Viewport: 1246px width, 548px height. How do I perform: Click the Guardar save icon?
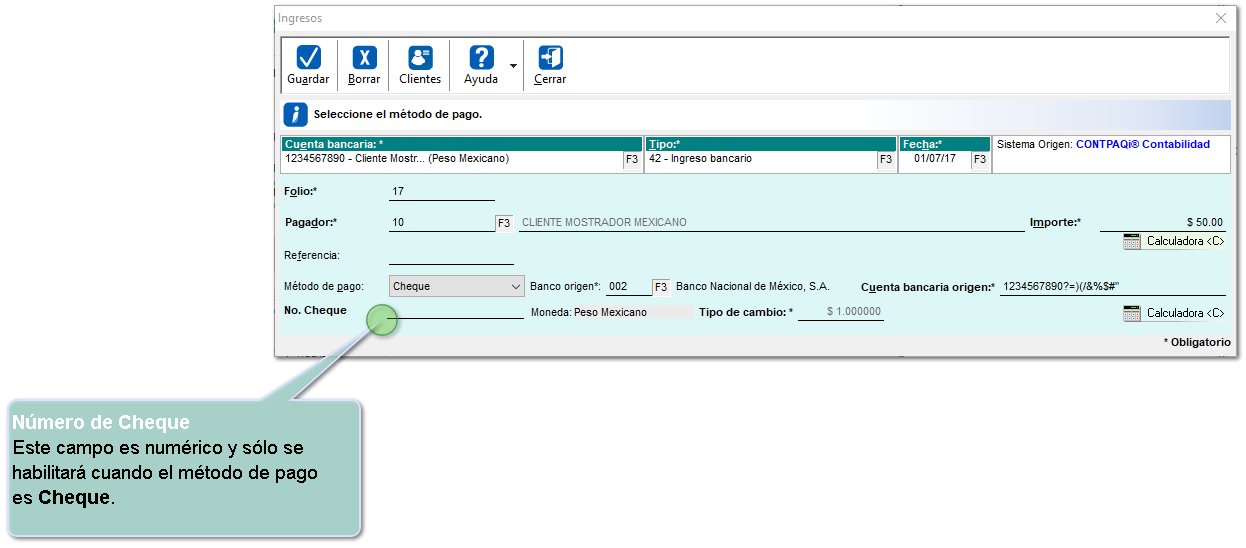[x=308, y=59]
